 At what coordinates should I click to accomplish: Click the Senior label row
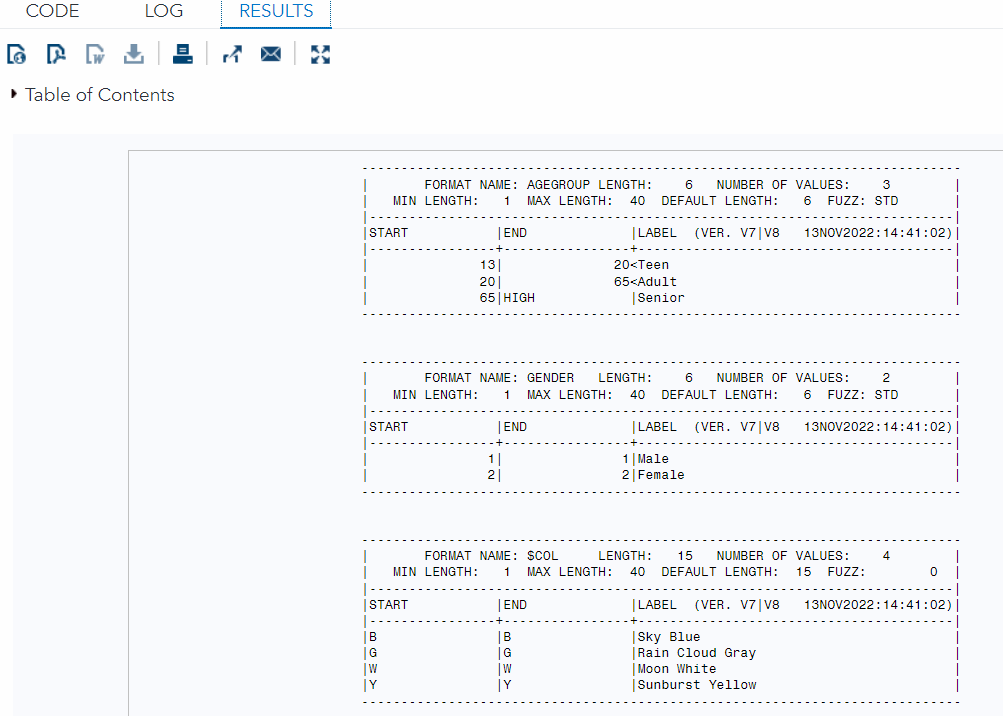pyautogui.click(x=661, y=298)
